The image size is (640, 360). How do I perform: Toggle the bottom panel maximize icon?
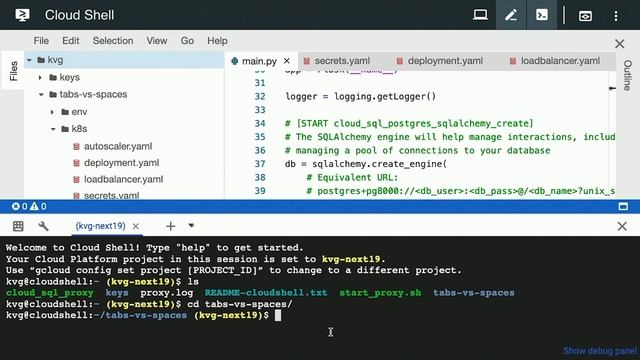click(623, 207)
